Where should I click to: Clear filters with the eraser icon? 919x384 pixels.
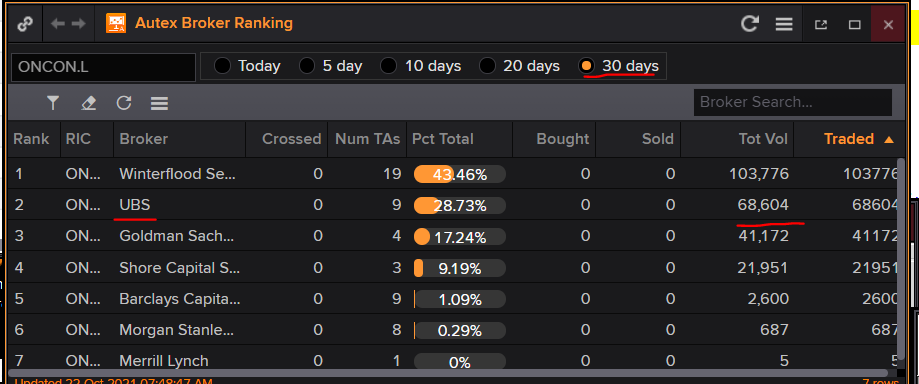tap(89, 103)
